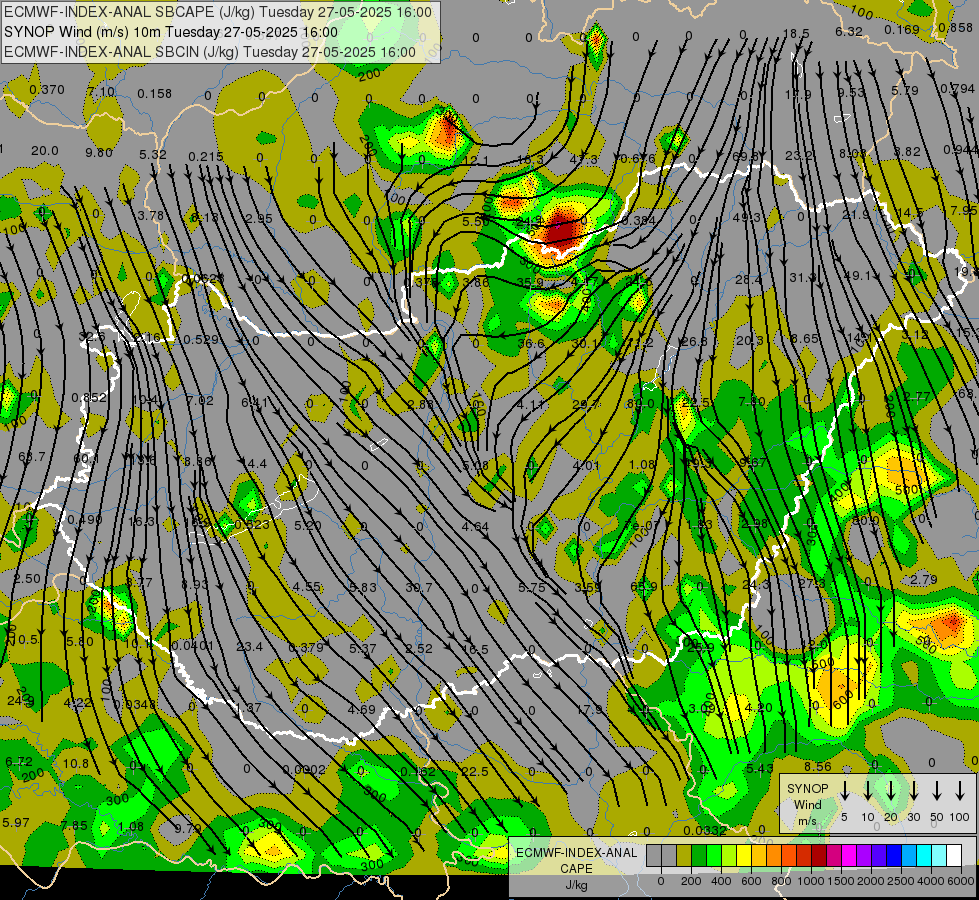The width and height of the screenshot is (979, 900).
Task: Click the map value '9.79'
Action: (x=187, y=829)
